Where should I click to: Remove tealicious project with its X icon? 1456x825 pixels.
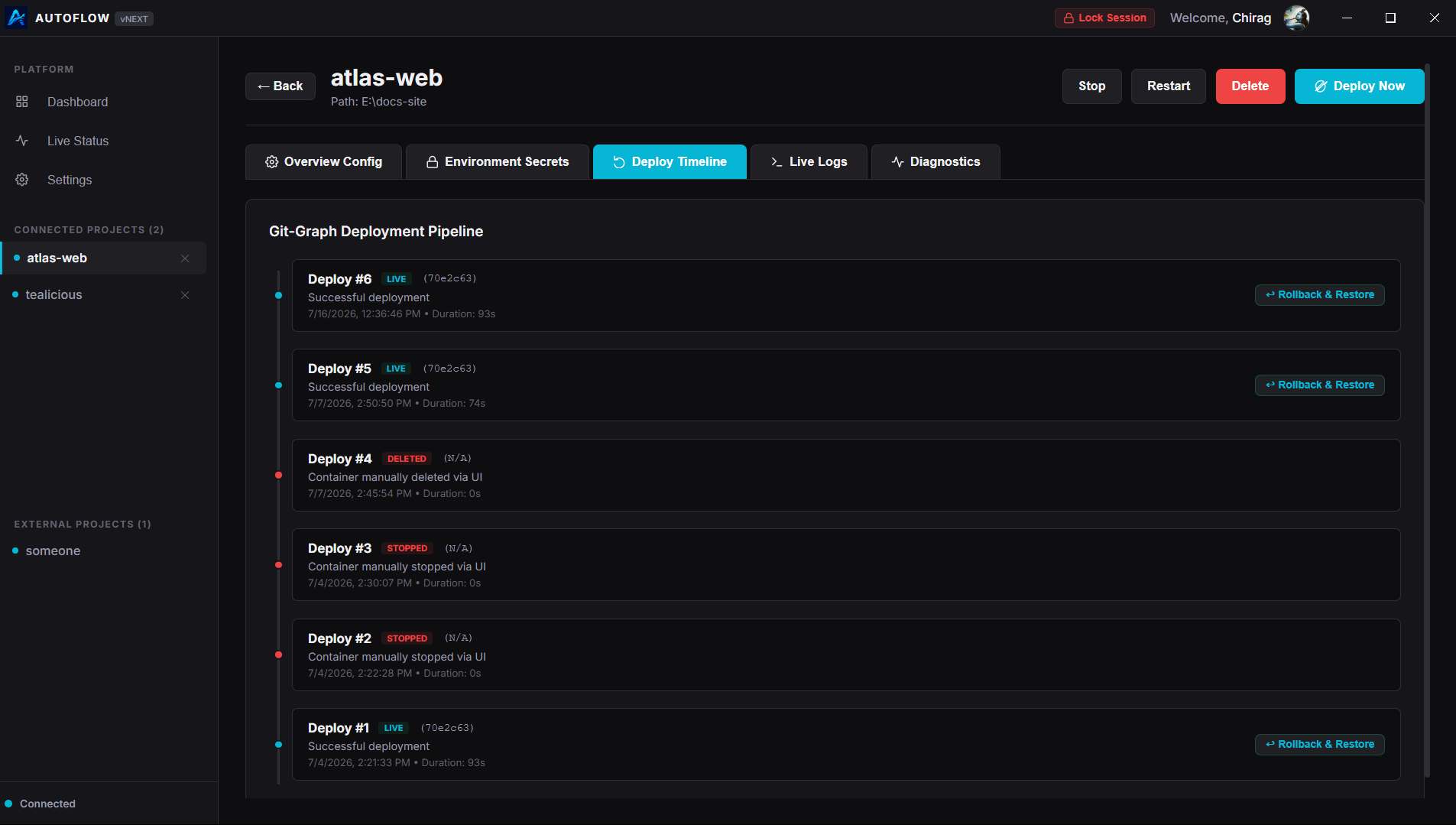185,295
